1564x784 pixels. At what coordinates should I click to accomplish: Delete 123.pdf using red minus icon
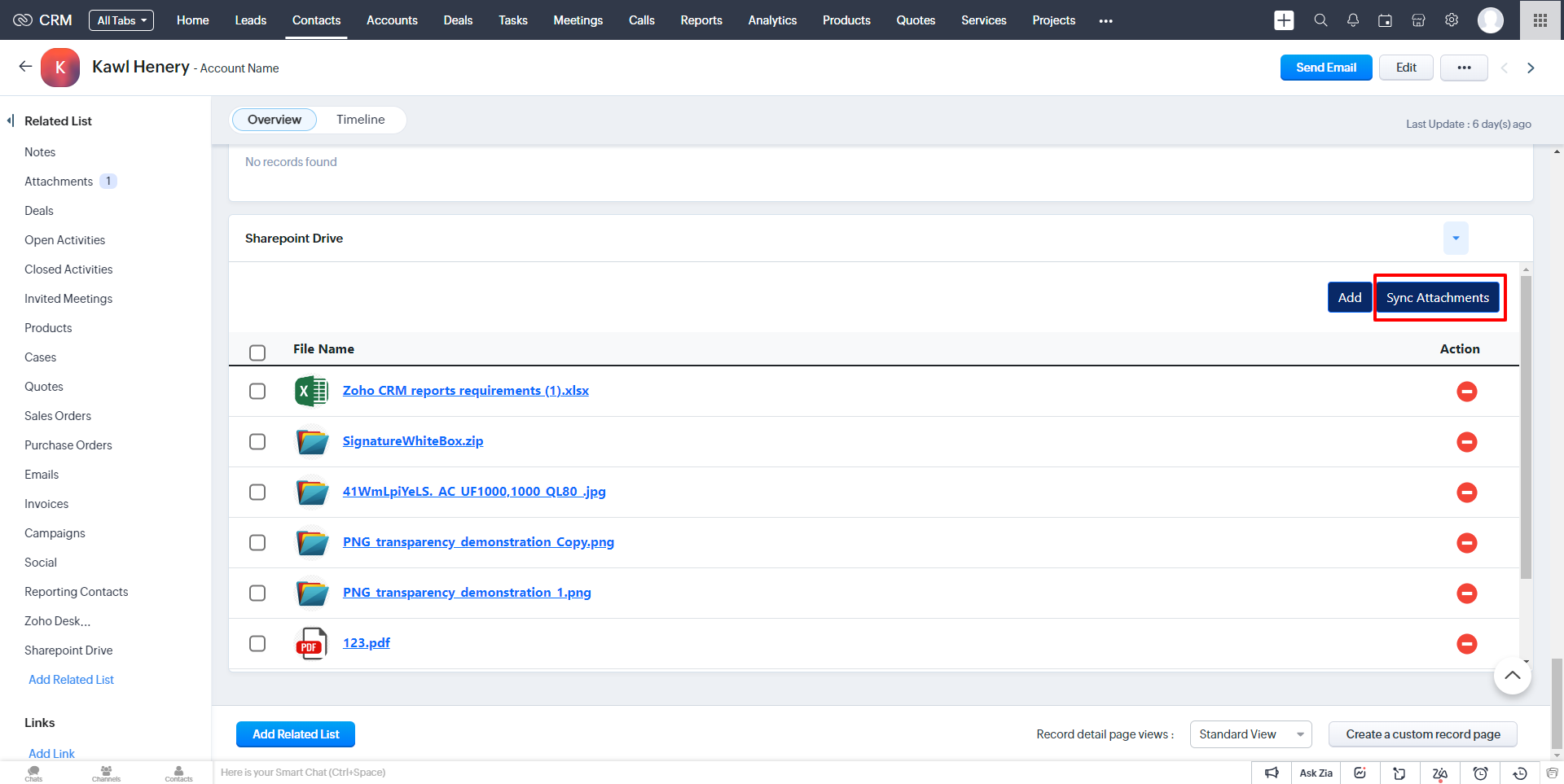click(1467, 644)
